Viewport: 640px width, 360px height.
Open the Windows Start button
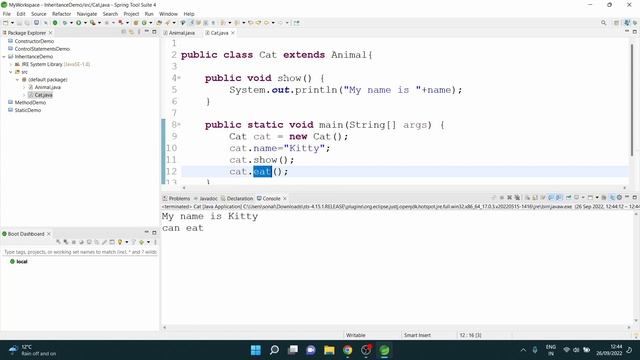click(x=256, y=350)
